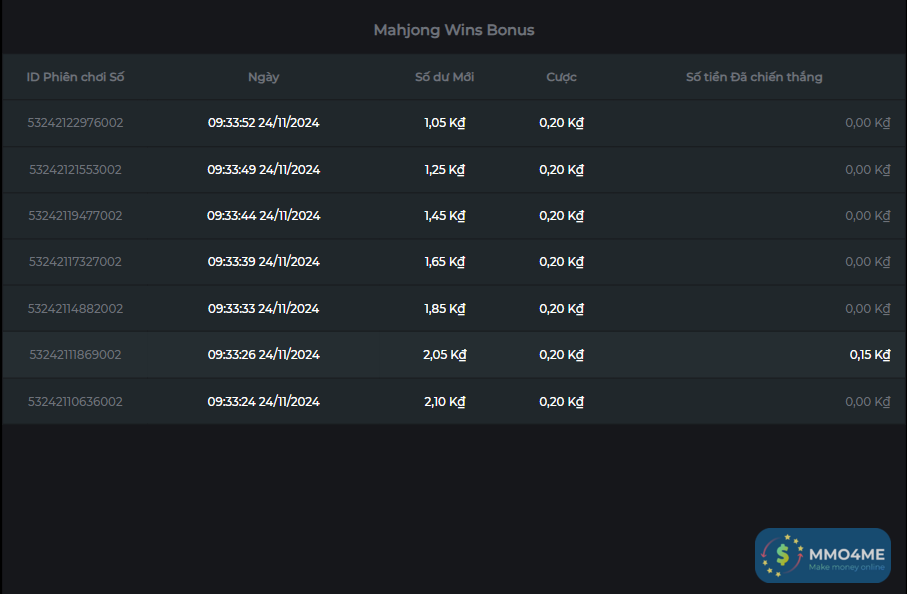
Task: Open session ID 53242117327002
Action: 76,262
